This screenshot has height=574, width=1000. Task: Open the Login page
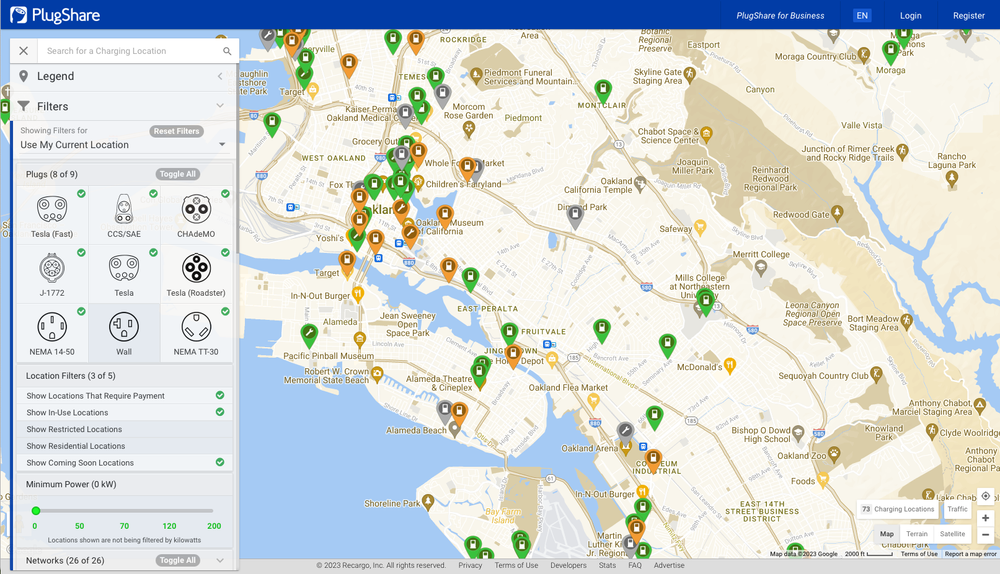click(910, 15)
